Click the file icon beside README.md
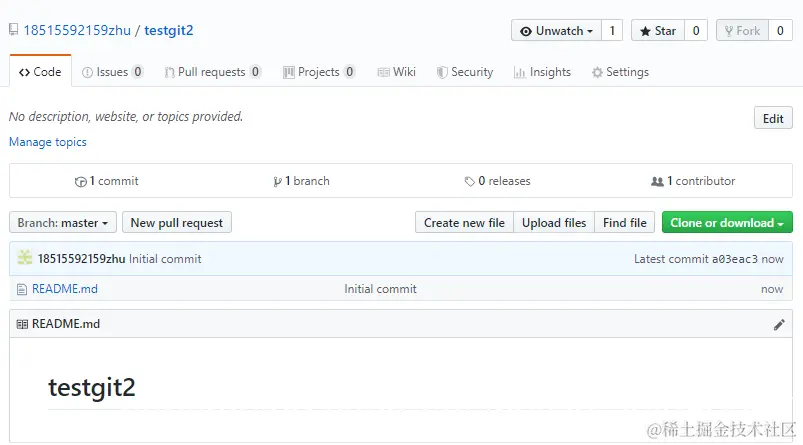The width and height of the screenshot is (803, 445). pyautogui.click(x=22, y=290)
